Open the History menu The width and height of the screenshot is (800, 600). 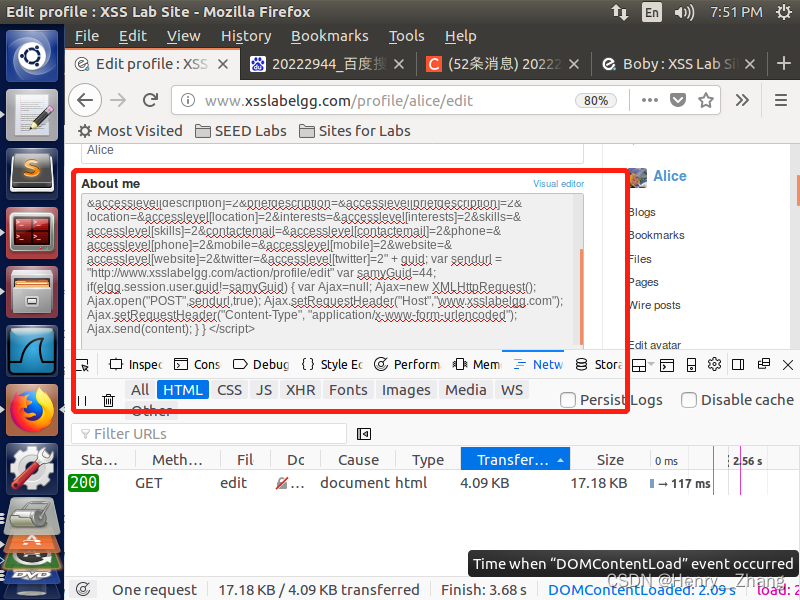[x=246, y=36]
